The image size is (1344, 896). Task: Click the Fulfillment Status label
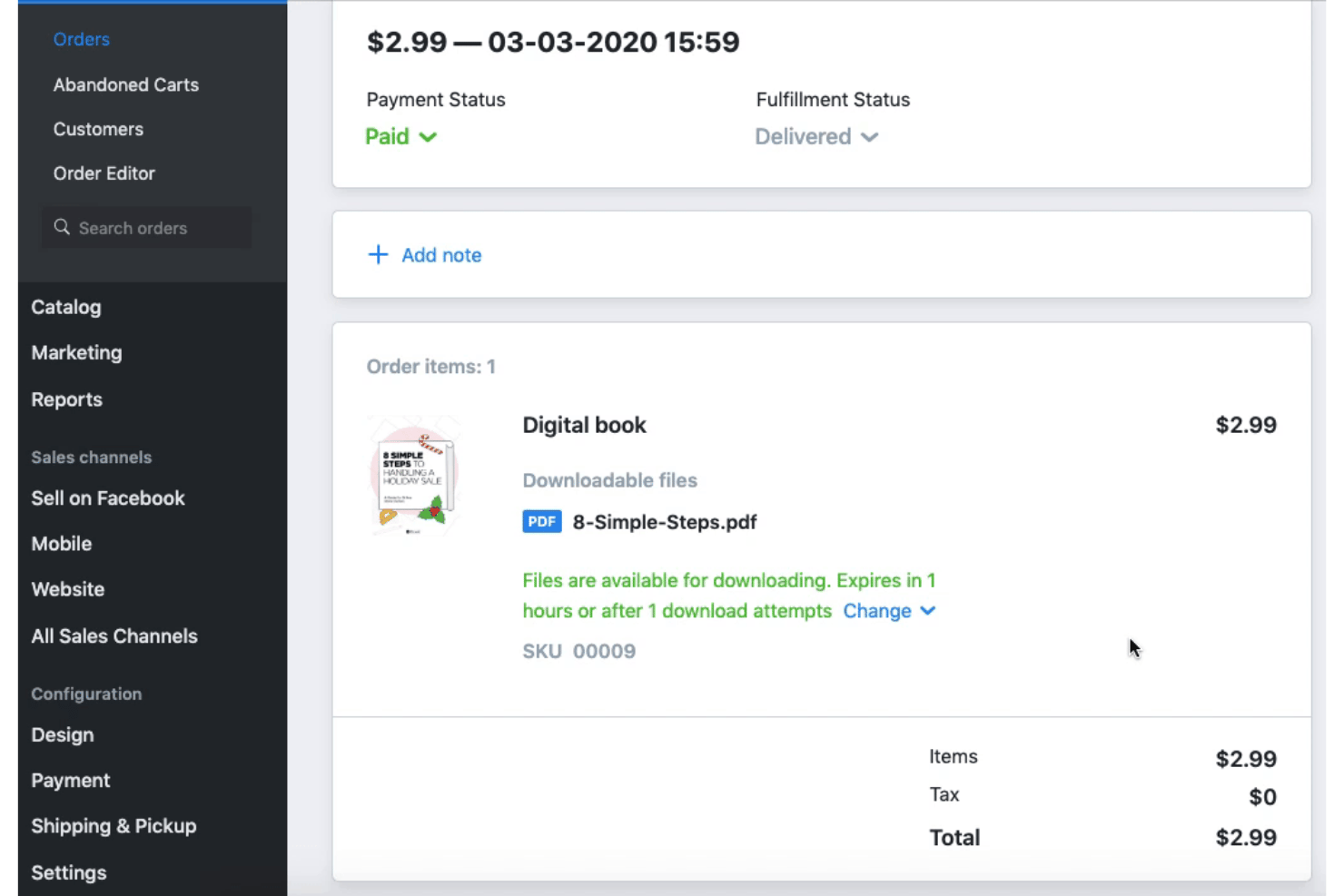point(833,100)
